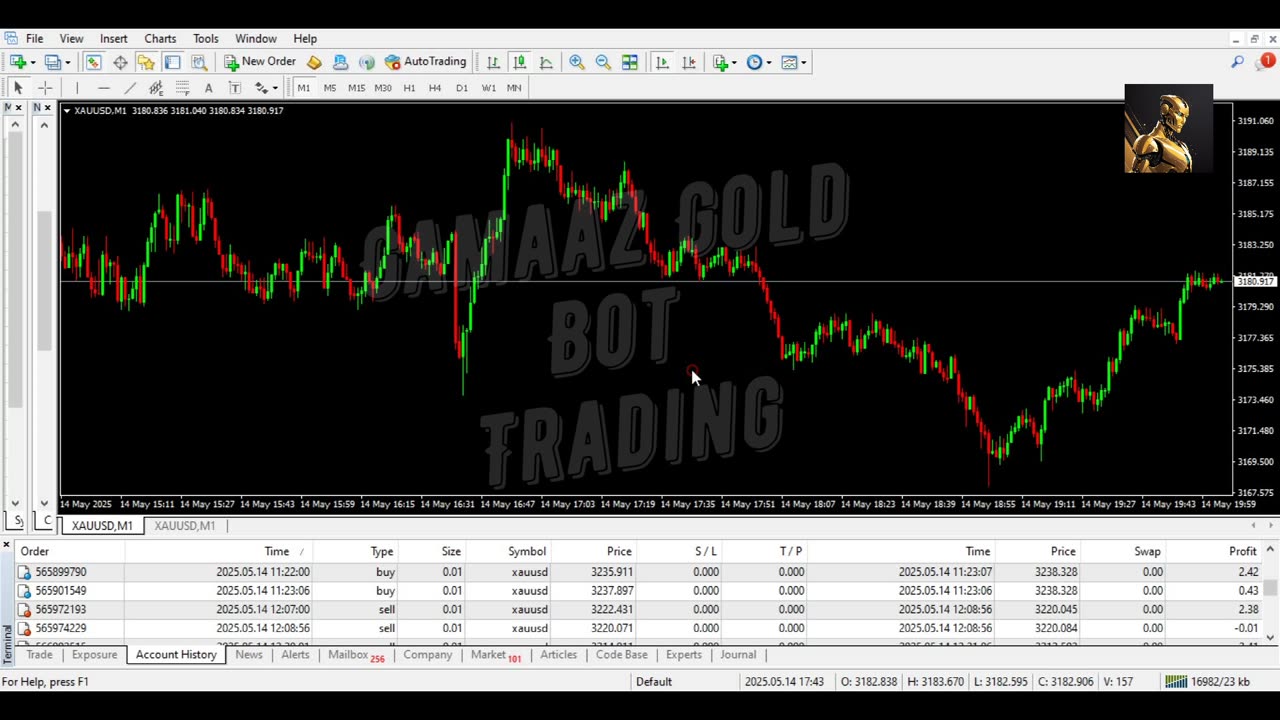The height and width of the screenshot is (720, 1280).
Task: Open the Templates dropdown
Action: pyautogui.click(x=793, y=62)
